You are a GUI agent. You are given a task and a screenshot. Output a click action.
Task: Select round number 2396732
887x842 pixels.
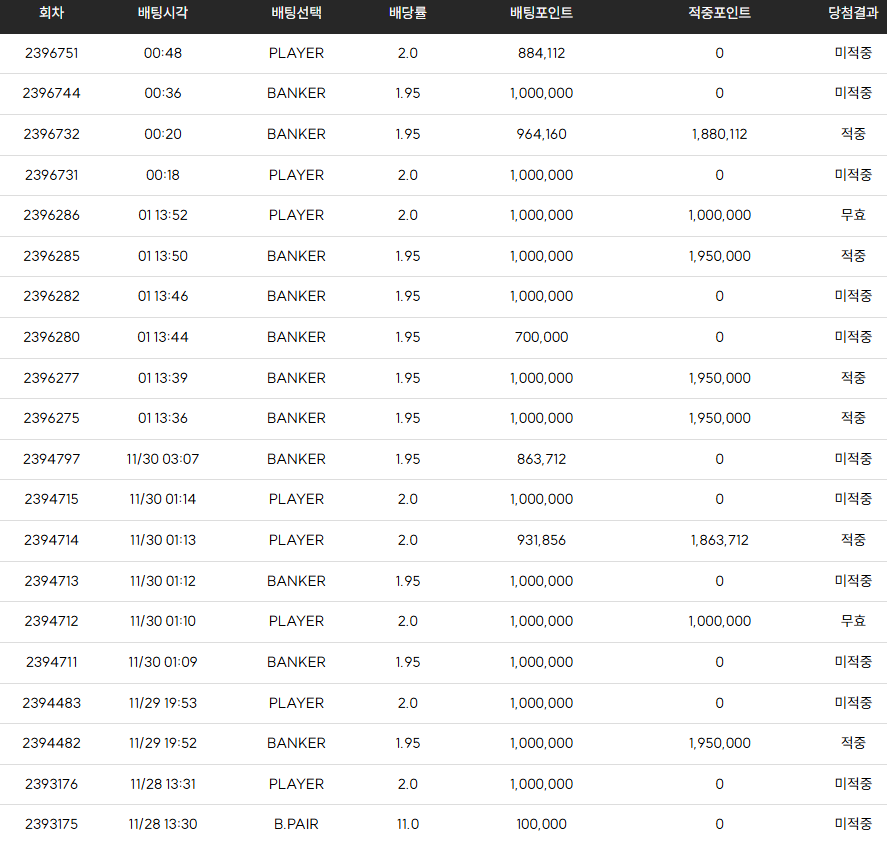[51, 134]
